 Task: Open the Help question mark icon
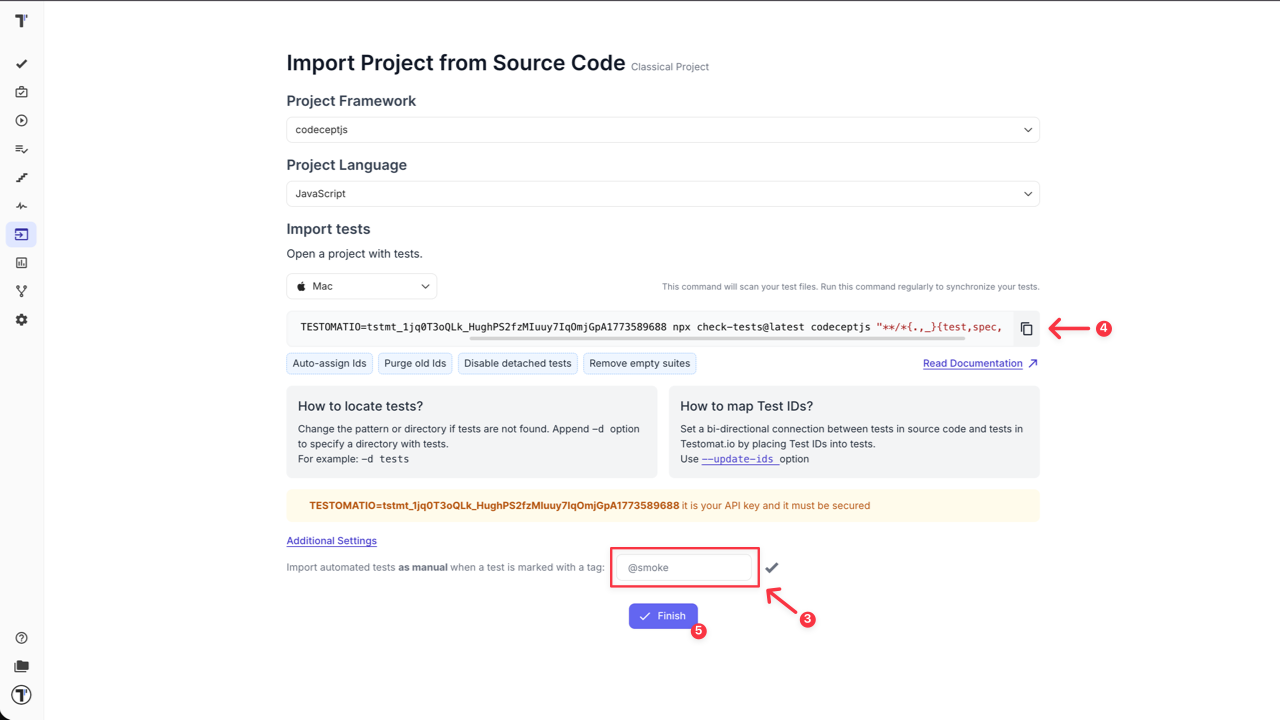[x=21, y=637]
